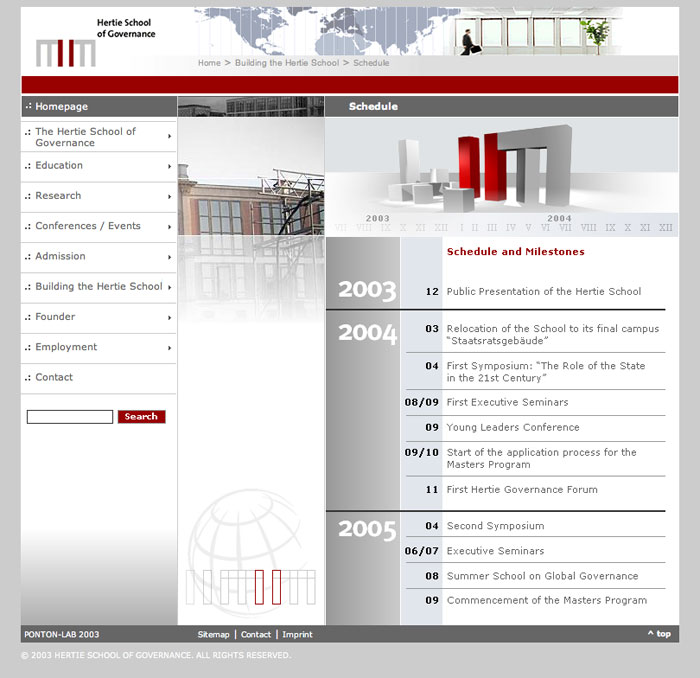The image size is (700, 678).
Task: Expand the Building the Hertie School arrow
Action: (x=170, y=287)
